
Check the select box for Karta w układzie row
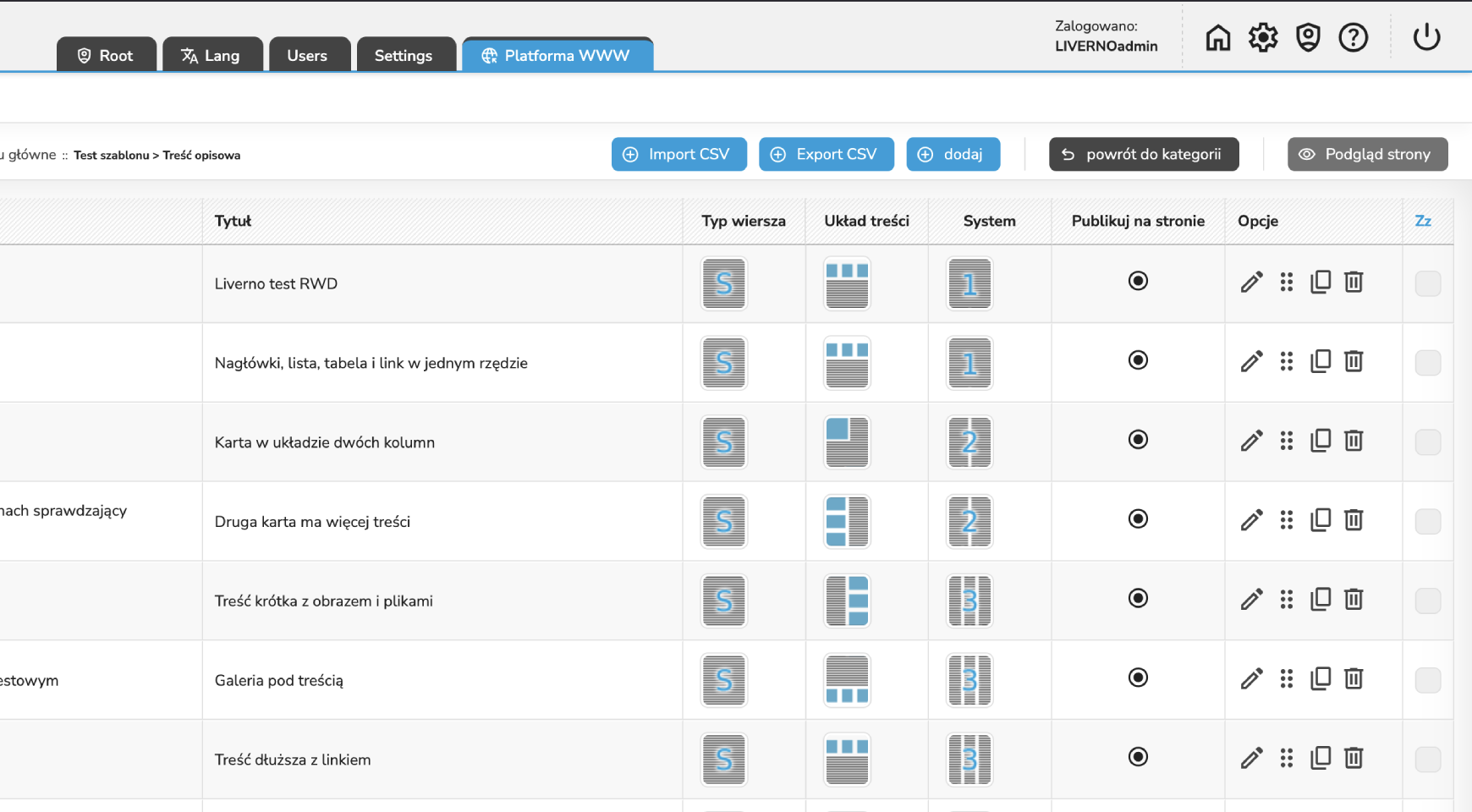click(1428, 442)
